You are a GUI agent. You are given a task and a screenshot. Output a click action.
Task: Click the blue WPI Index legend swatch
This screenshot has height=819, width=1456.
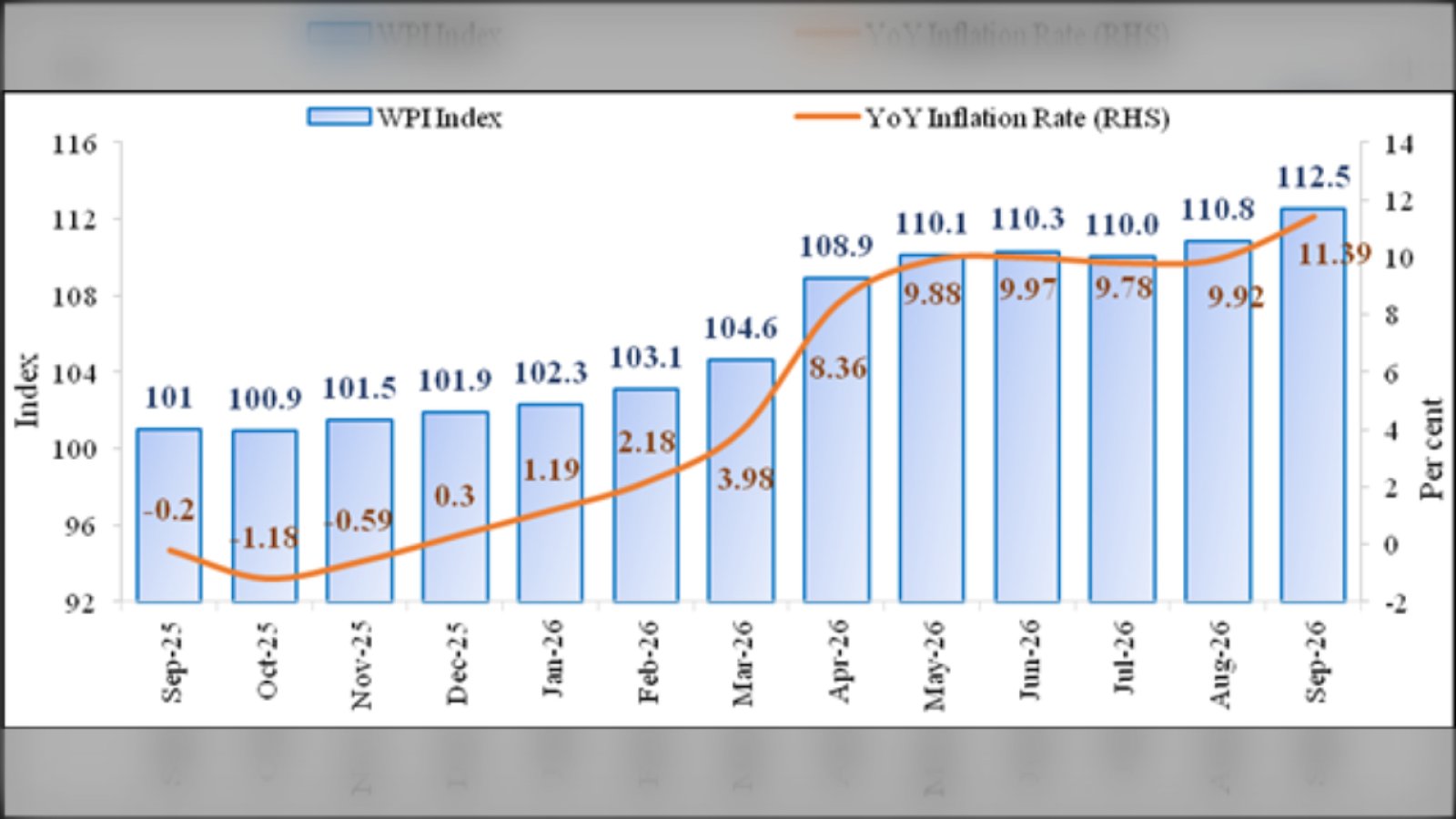pyautogui.click(x=339, y=117)
